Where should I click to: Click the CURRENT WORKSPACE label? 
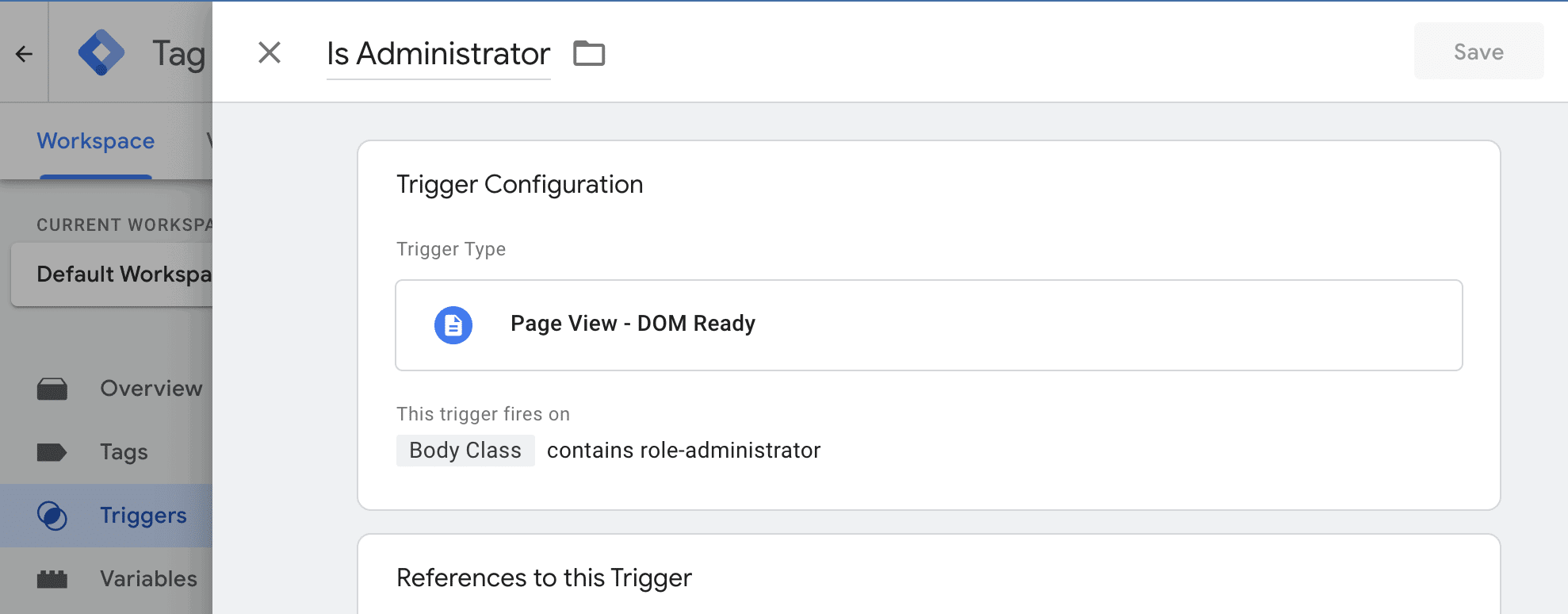pyautogui.click(x=124, y=225)
